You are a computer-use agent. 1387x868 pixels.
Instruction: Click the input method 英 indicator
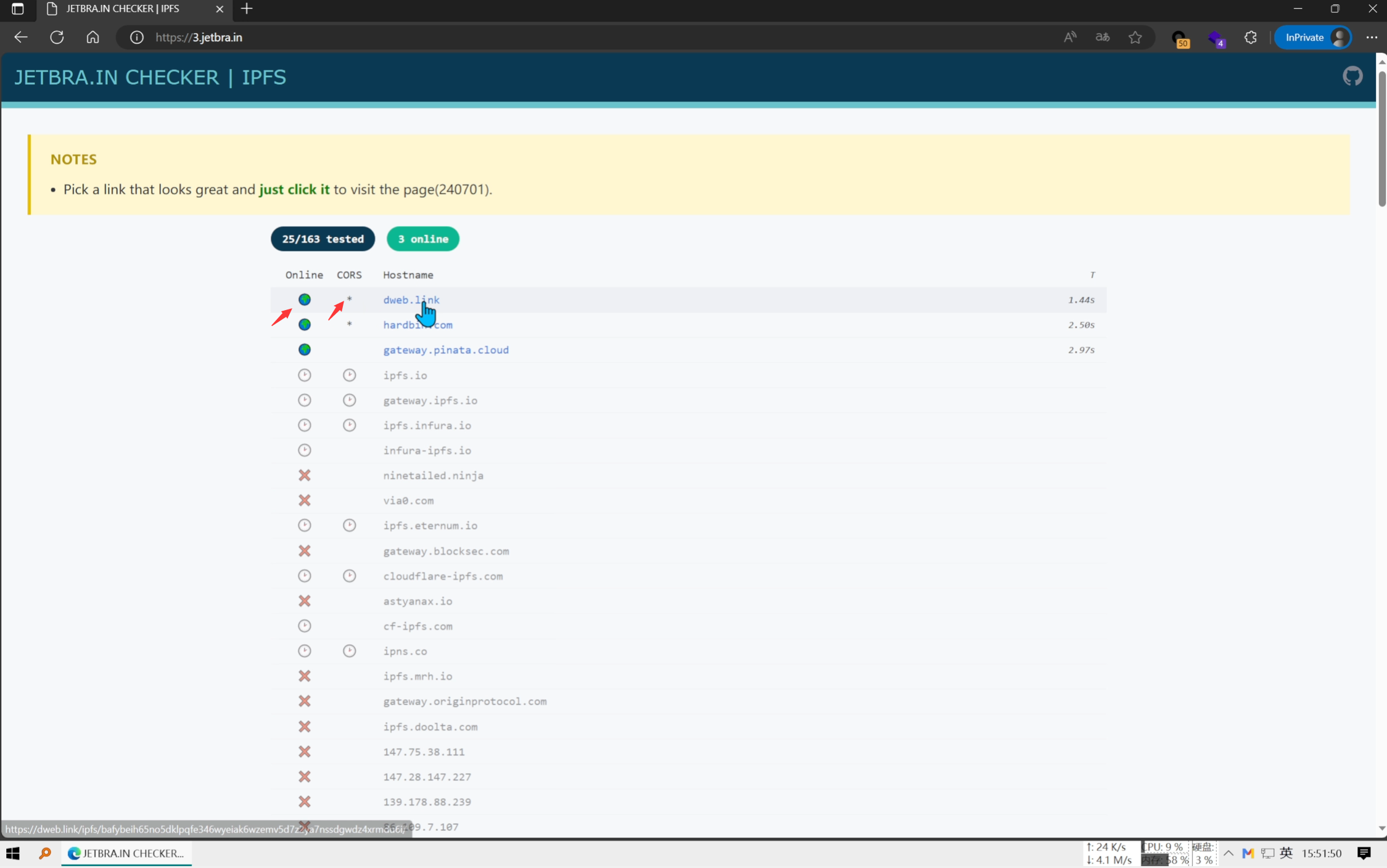1286,853
